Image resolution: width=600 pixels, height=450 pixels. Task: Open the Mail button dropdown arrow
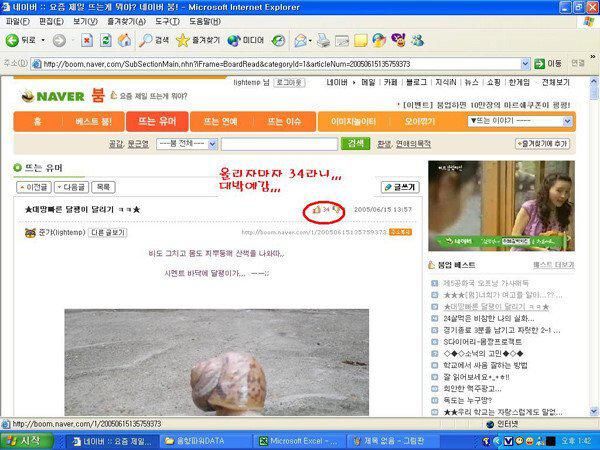point(310,41)
